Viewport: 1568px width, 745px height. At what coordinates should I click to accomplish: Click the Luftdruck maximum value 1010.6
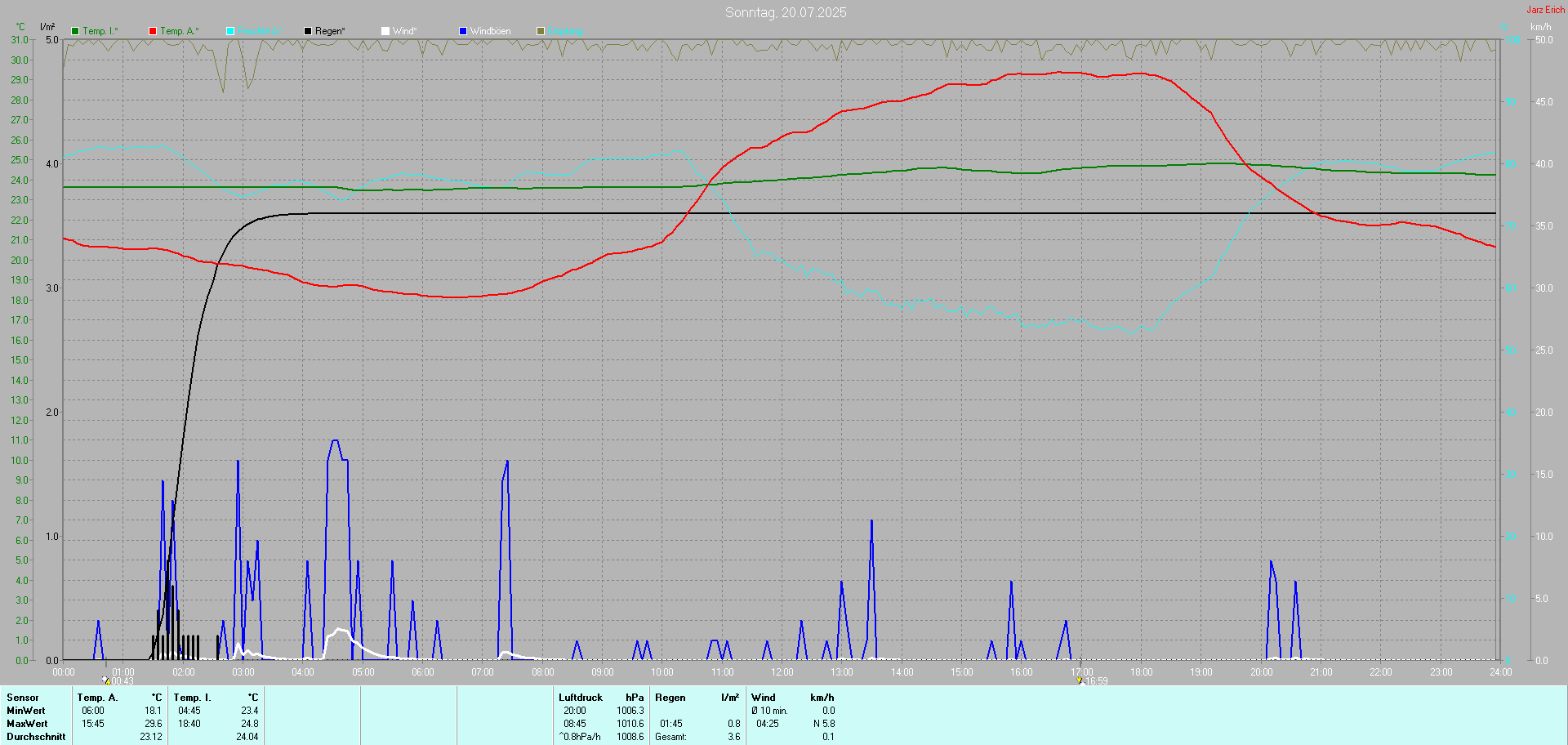tap(630, 724)
